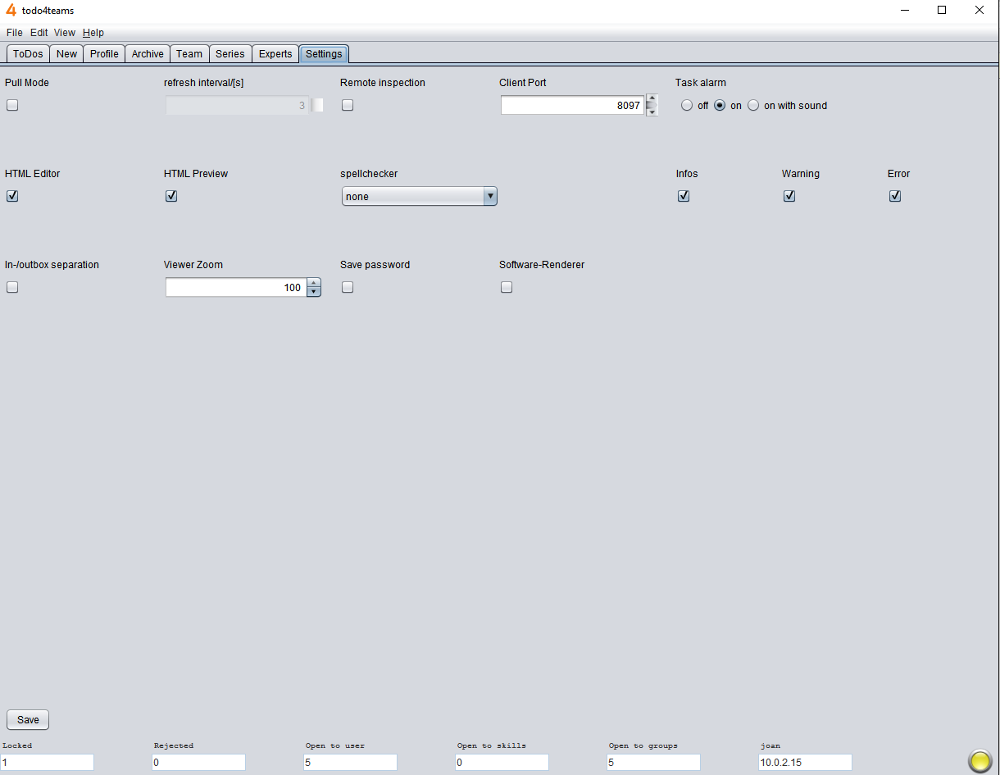Enable the Software-Renderer checkbox
1000x775 pixels.
506,287
